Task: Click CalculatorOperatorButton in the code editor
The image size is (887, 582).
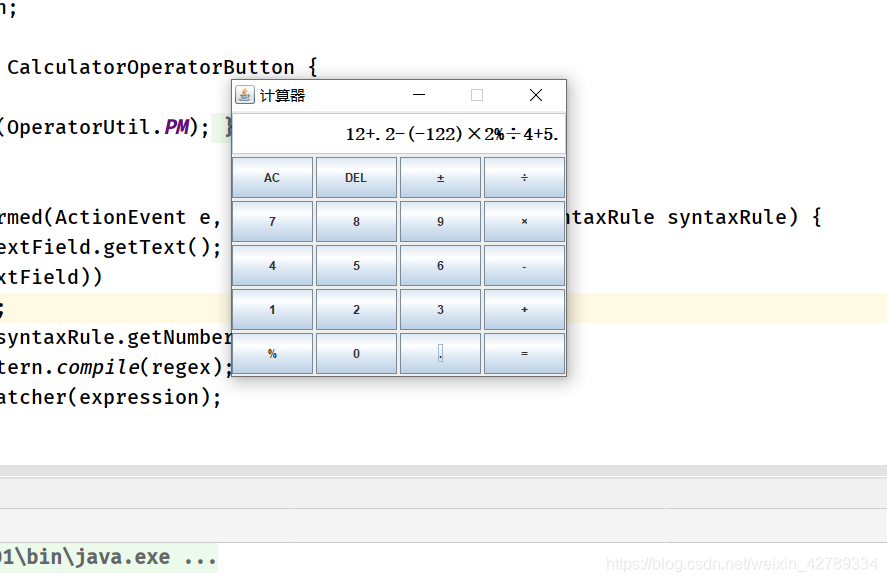Action: click(151, 67)
